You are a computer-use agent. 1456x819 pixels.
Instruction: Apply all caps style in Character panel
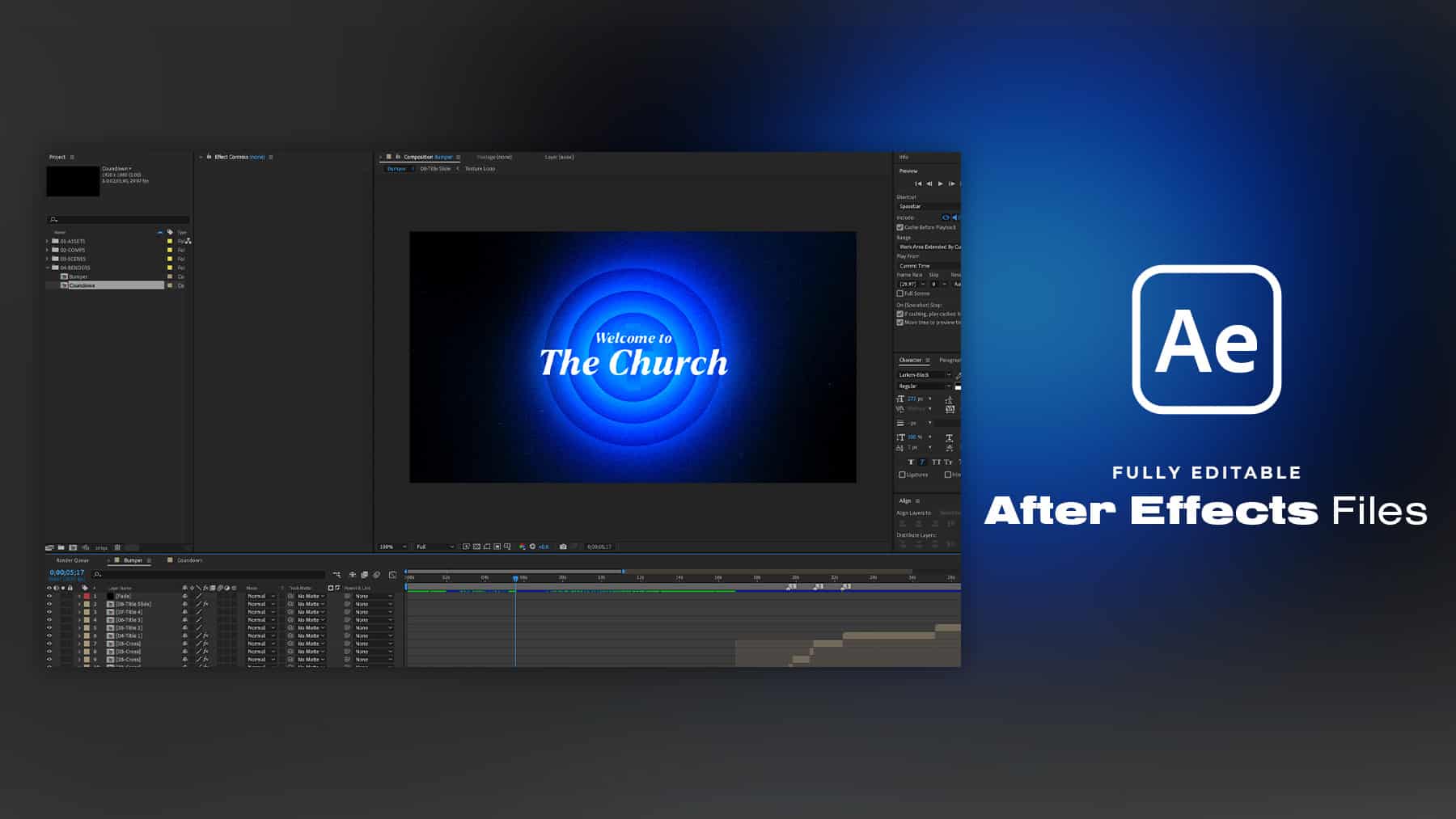[936, 462]
